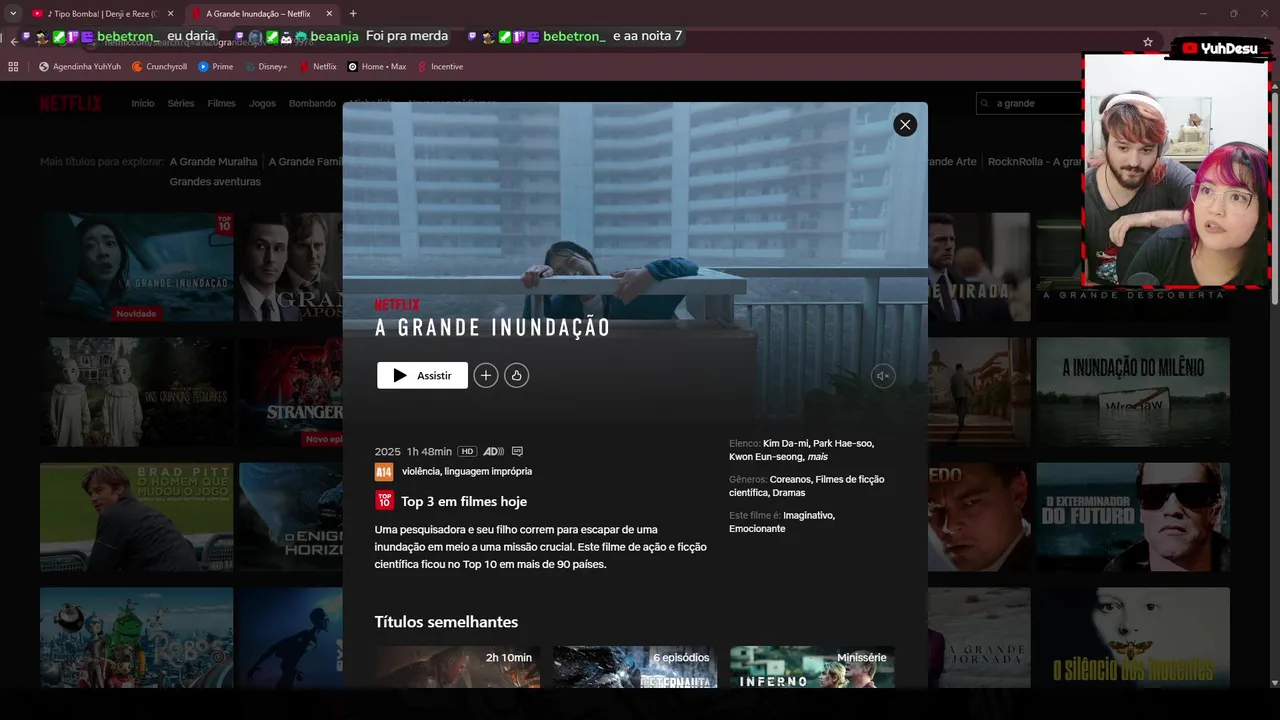Open the Prime bookmark

tap(216, 67)
